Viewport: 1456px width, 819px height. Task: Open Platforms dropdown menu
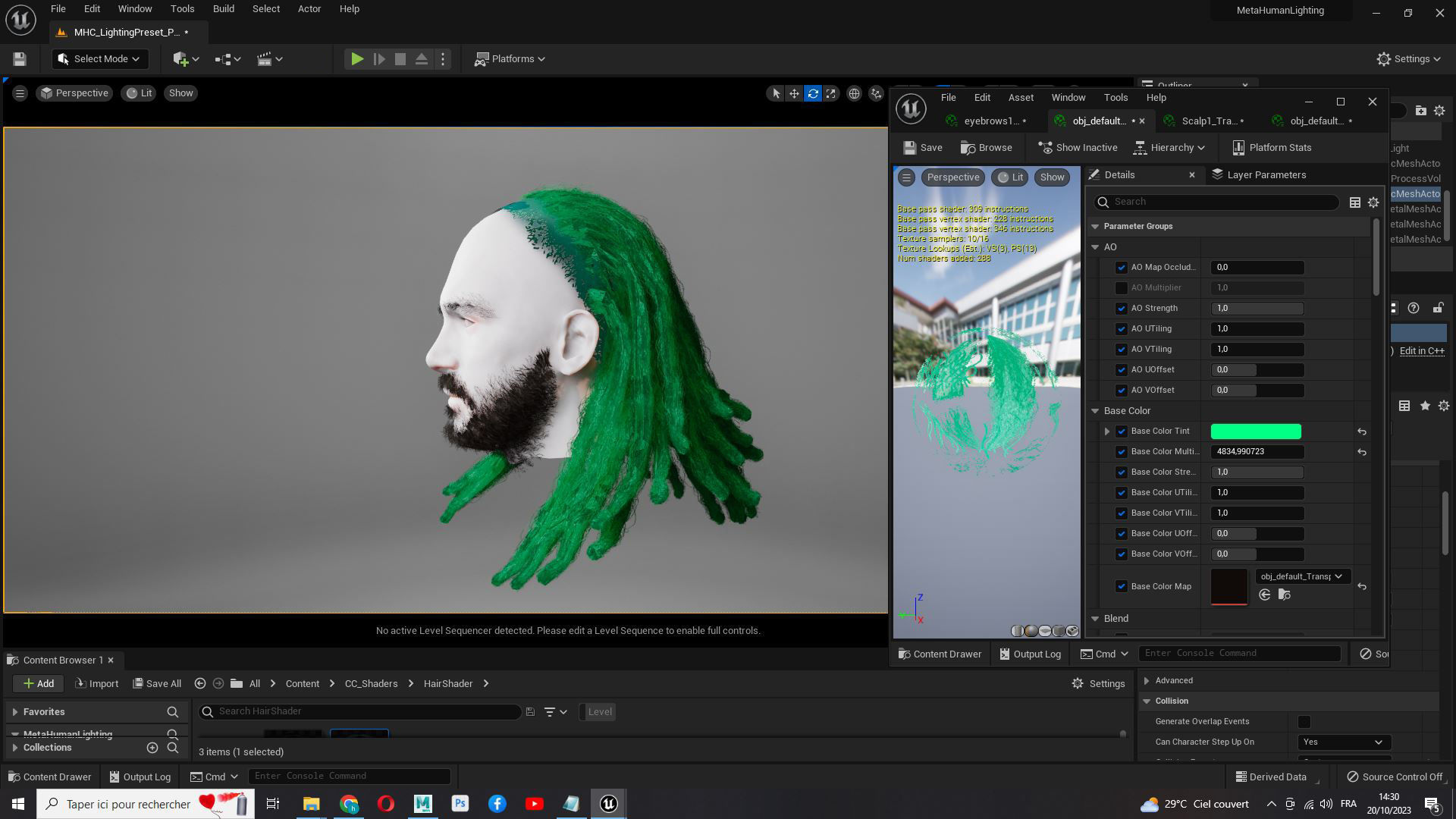pos(510,59)
